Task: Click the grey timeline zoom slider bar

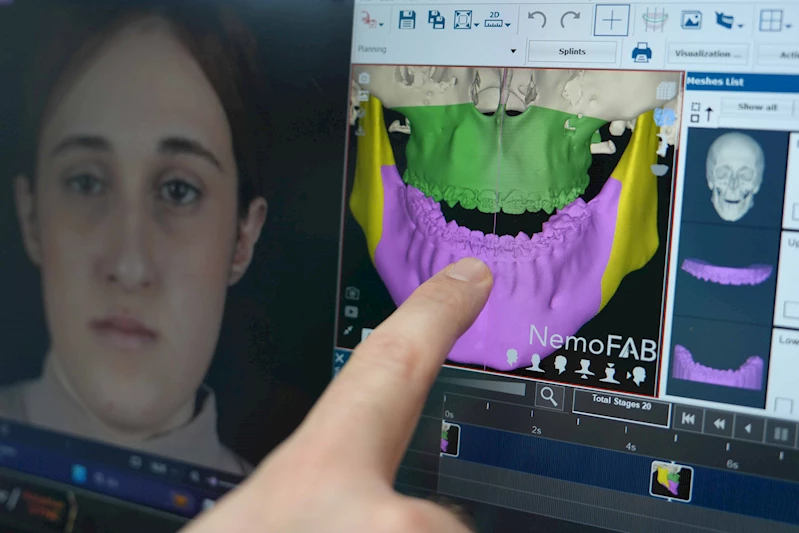Action: click(483, 387)
